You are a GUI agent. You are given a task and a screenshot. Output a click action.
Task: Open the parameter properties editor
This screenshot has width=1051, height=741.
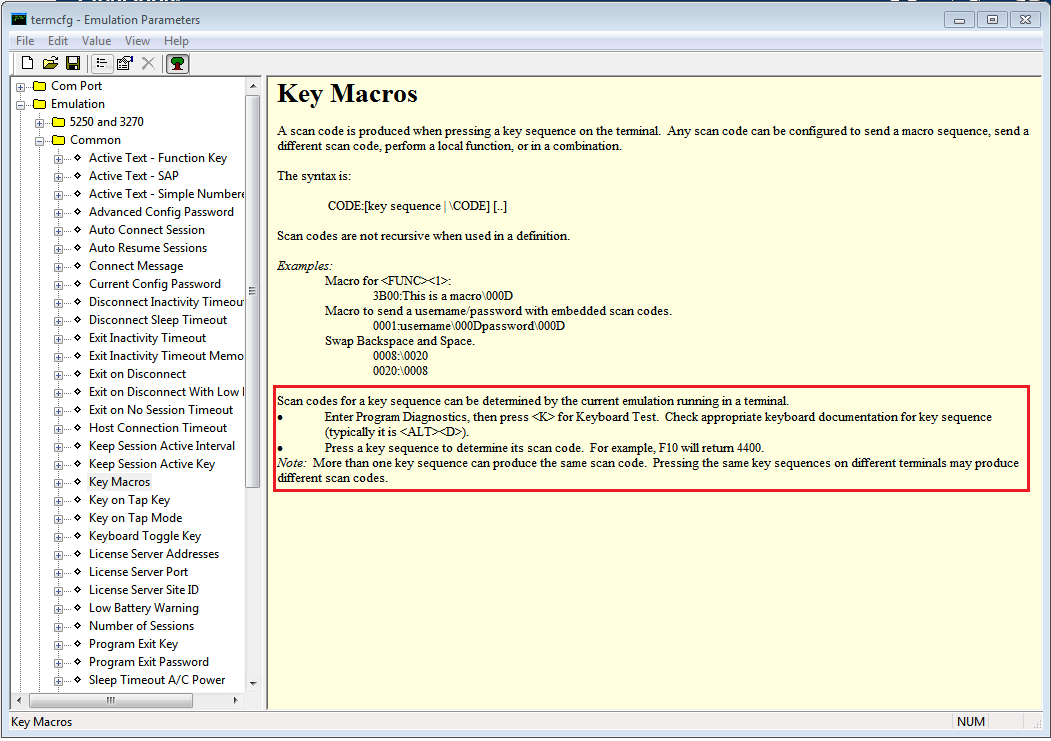click(124, 62)
